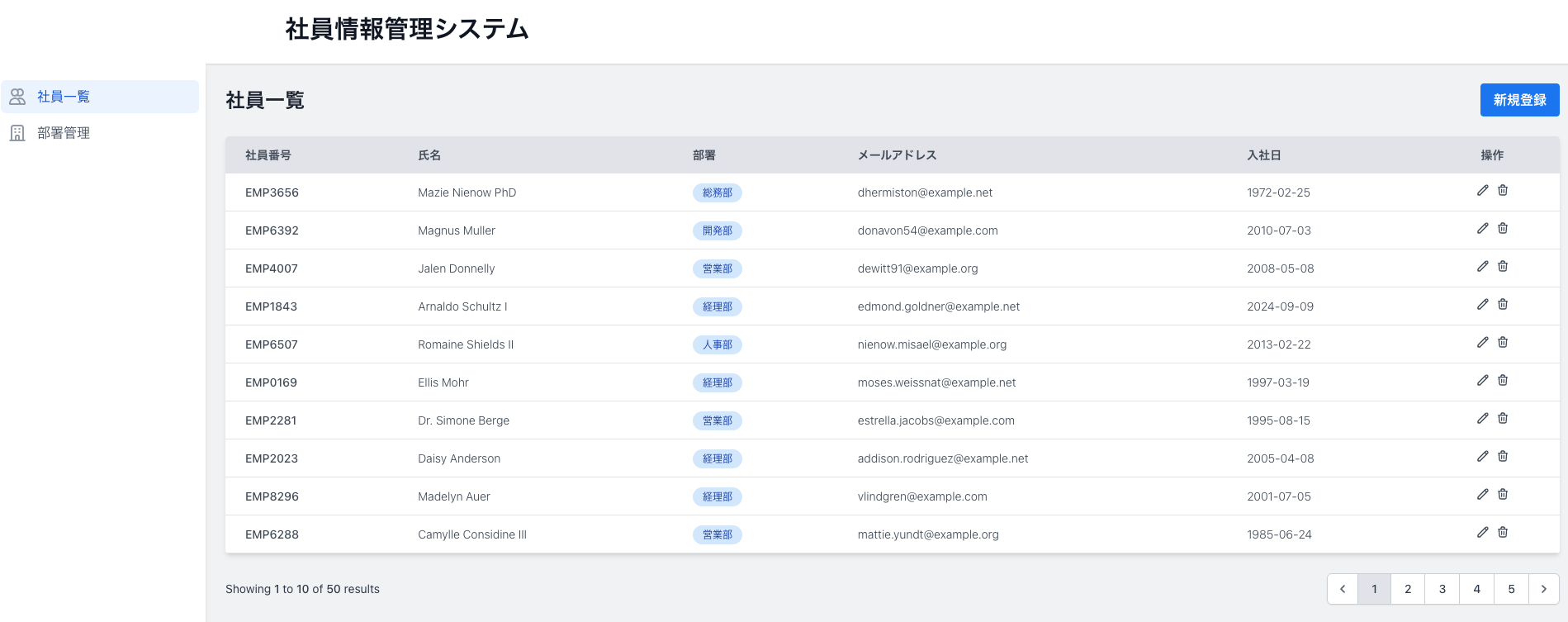Select name Mazie Nienow PhD
The image size is (1568, 622).
pos(467,192)
